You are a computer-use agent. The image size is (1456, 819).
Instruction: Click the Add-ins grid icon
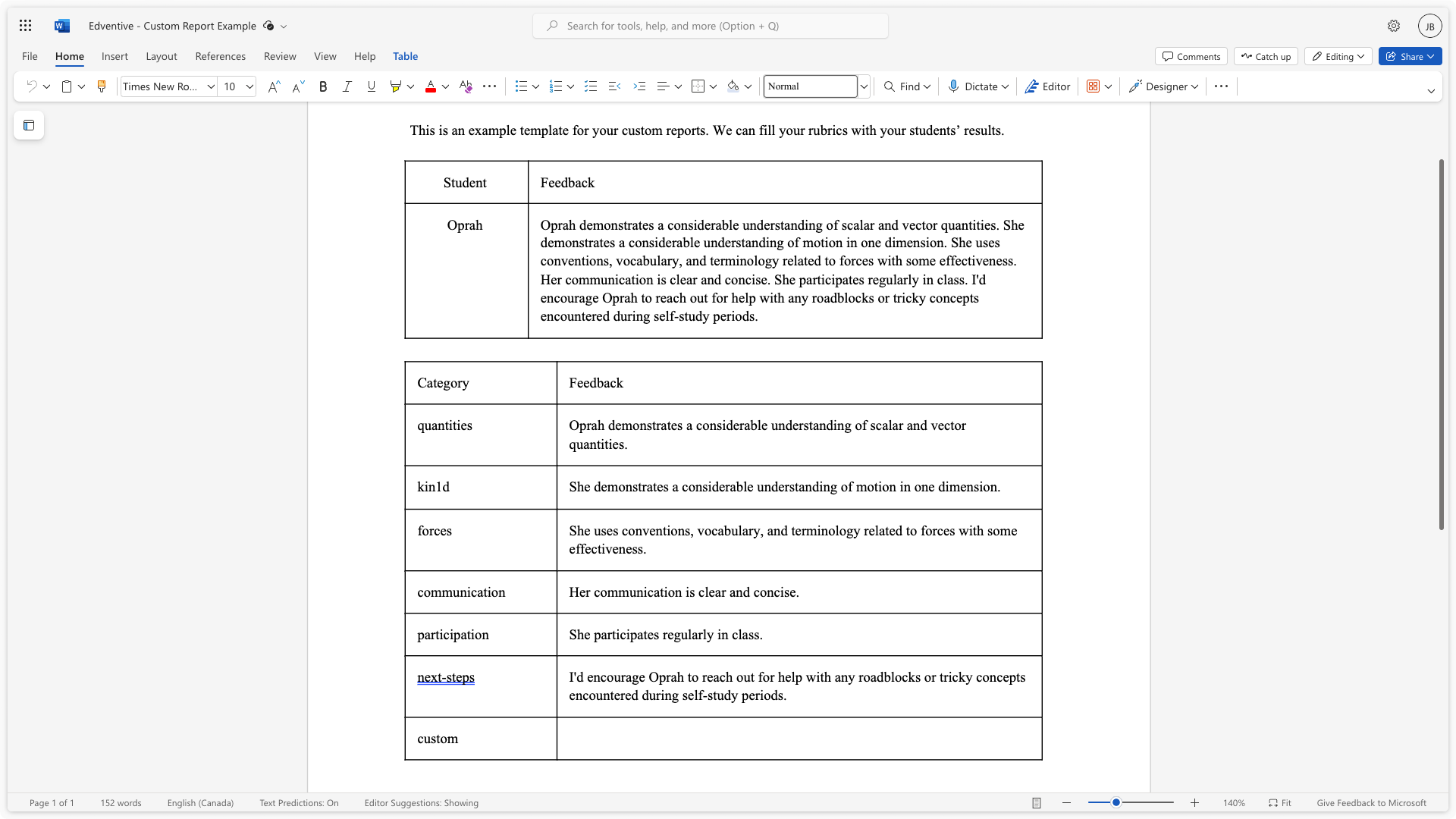1093,86
